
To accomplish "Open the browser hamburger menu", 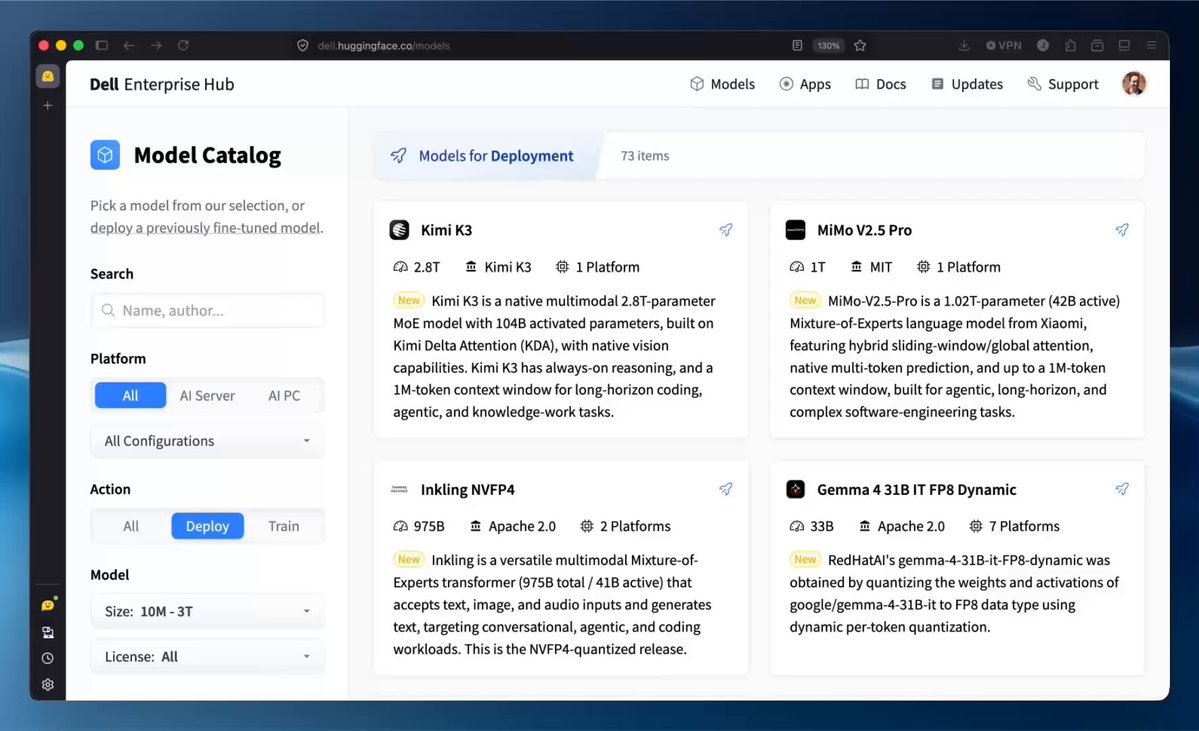I will pyautogui.click(x=1151, y=45).
